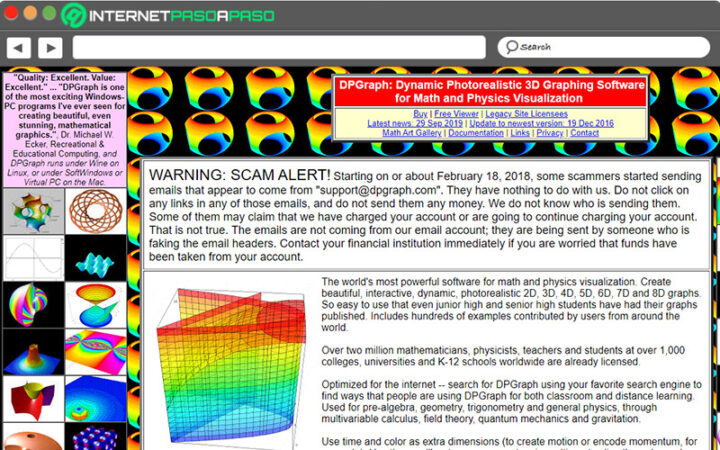The width and height of the screenshot is (720, 450).
Task: Click the large rainbow 3D surface graph image
Action: [x=232, y=356]
